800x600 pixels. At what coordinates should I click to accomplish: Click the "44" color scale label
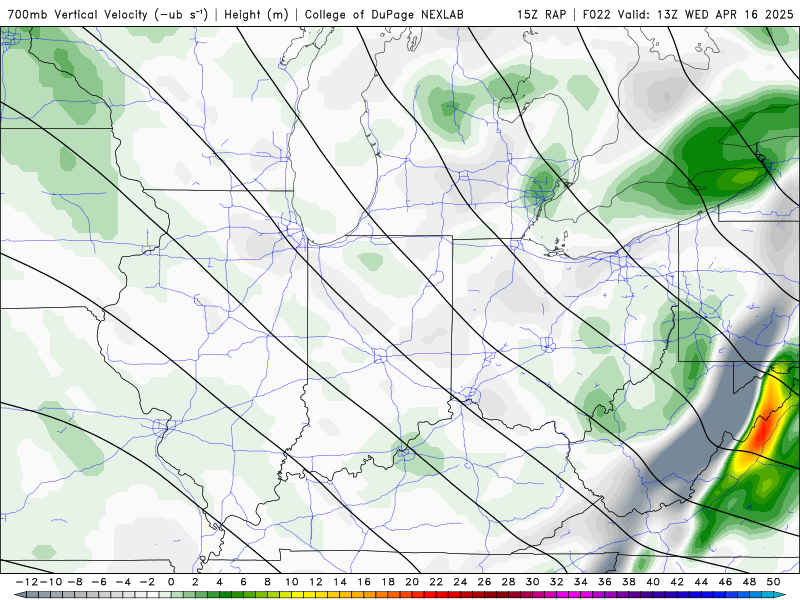pyautogui.click(x=701, y=582)
